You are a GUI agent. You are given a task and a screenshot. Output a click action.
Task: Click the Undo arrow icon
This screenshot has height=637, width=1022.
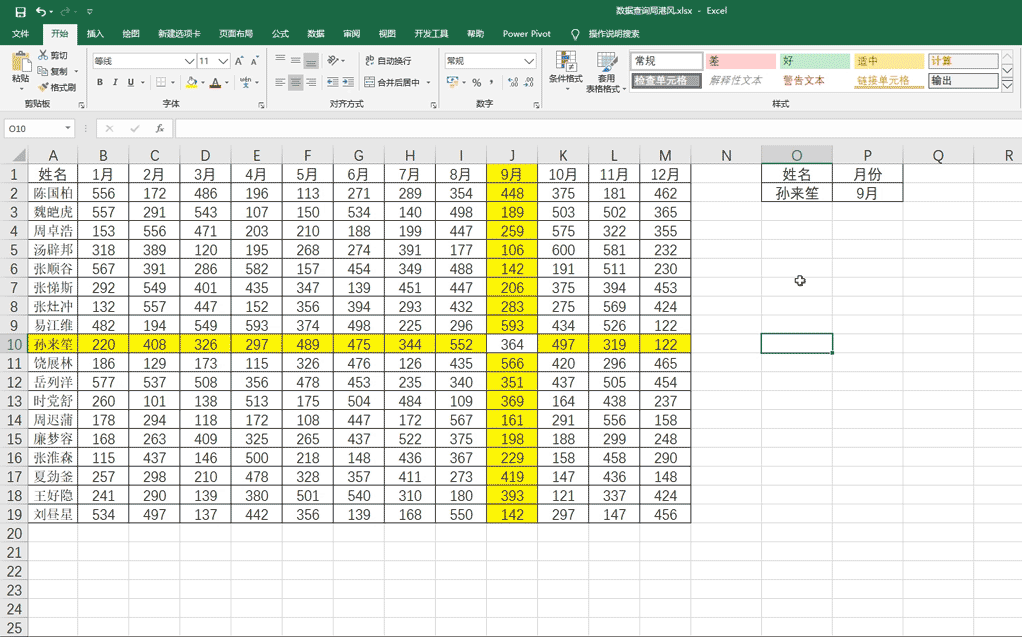pos(41,11)
